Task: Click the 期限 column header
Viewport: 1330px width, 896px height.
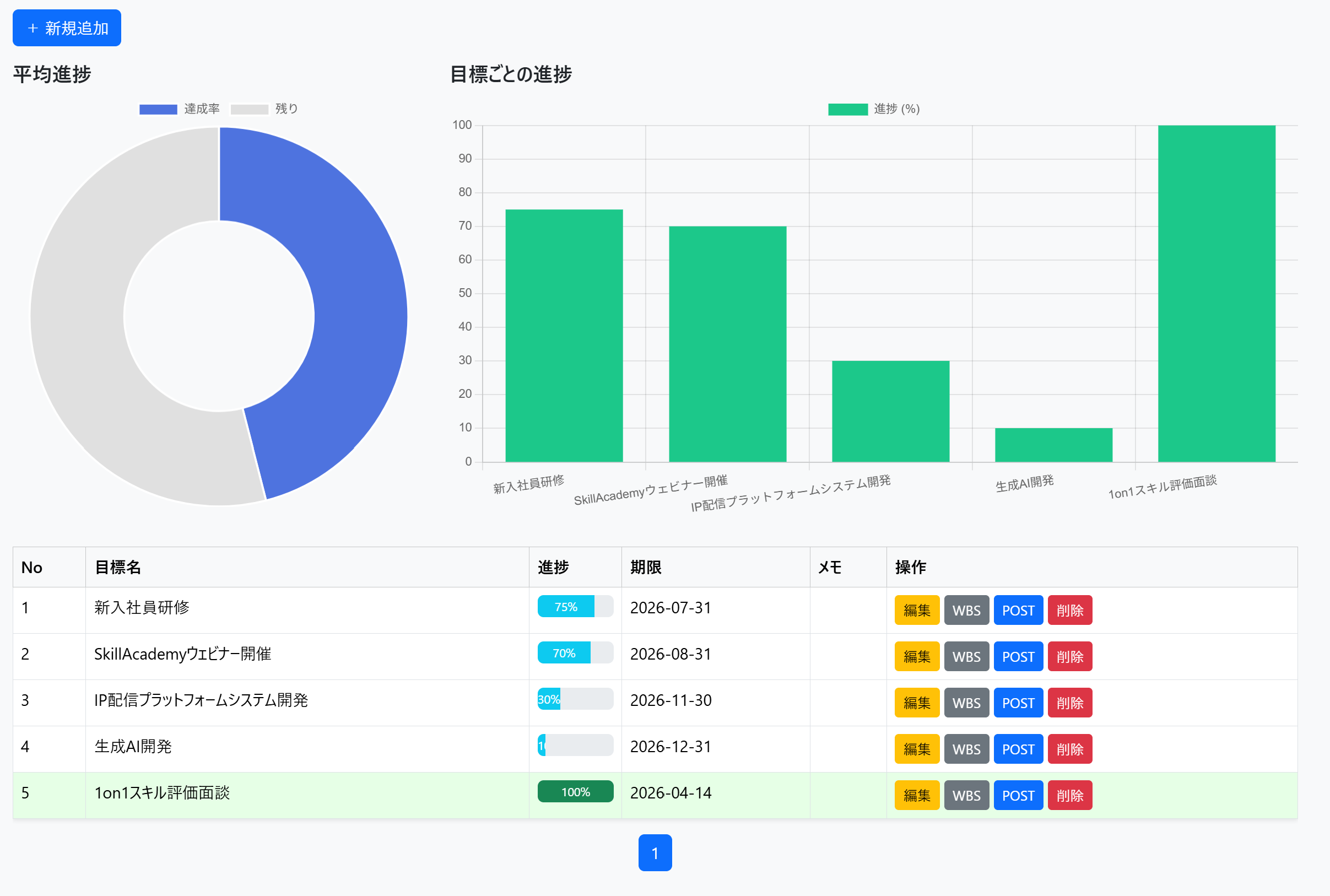Action: point(646,568)
